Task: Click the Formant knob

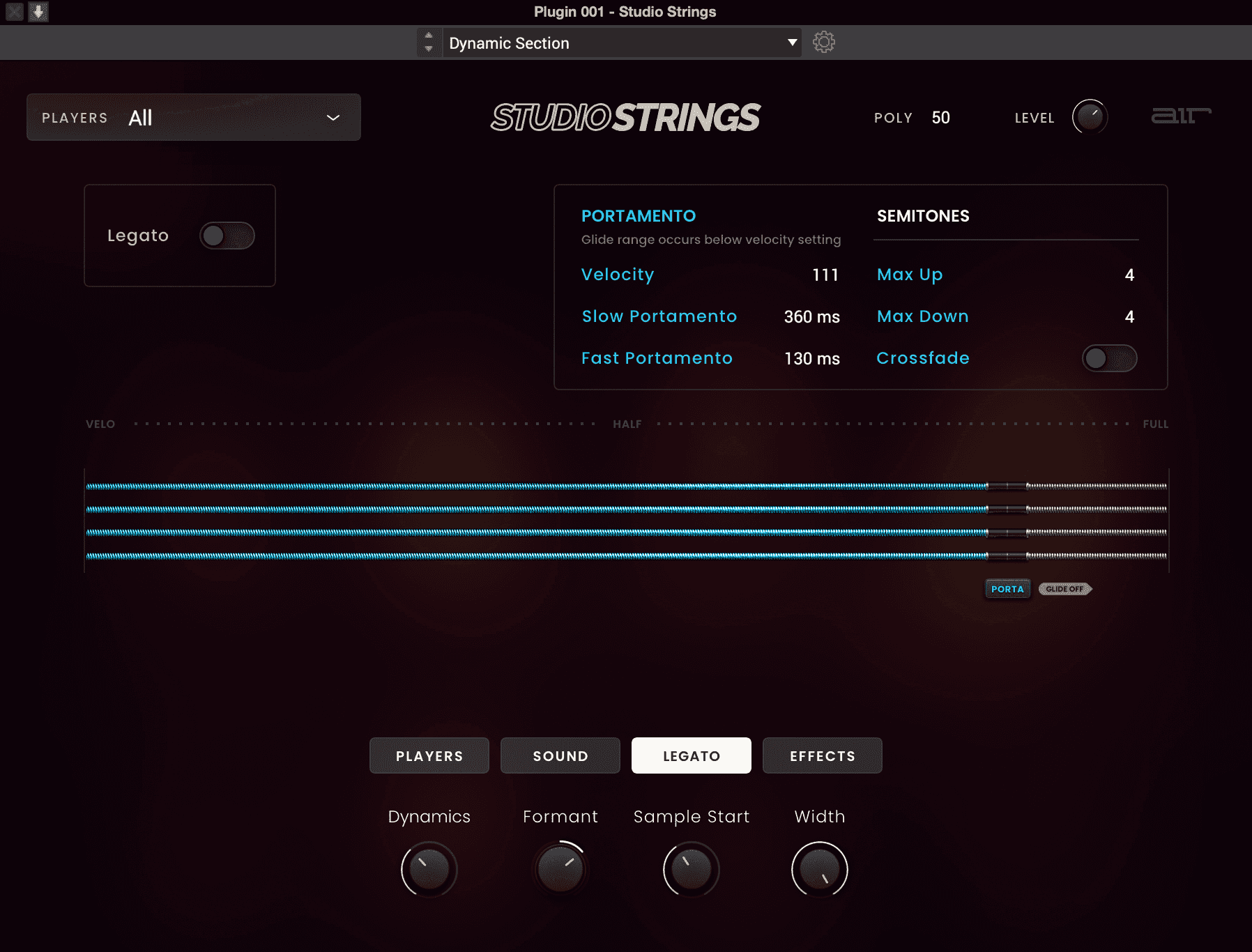Action: tap(560, 869)
